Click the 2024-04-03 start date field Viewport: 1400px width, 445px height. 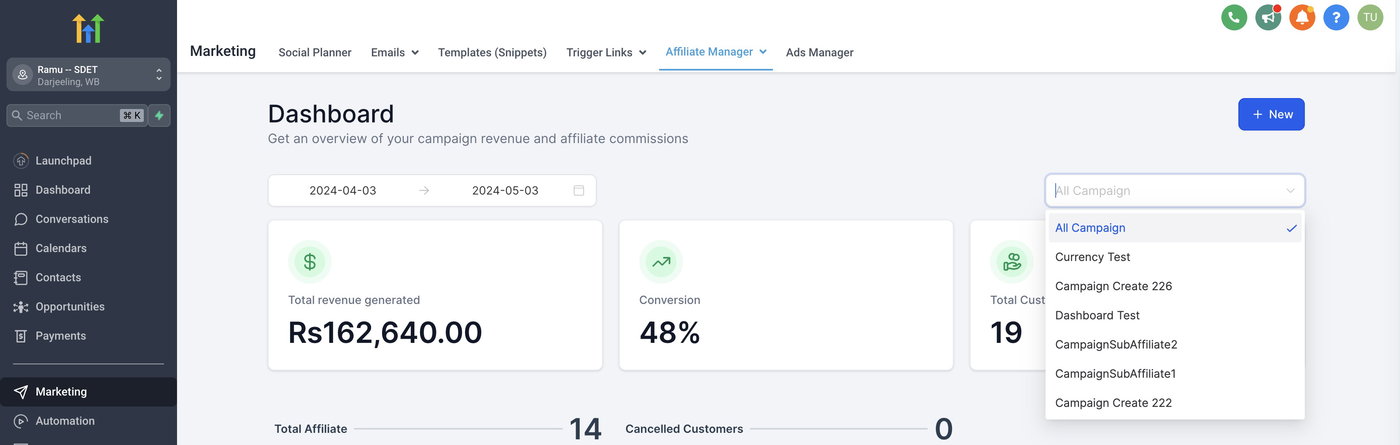click(343, 190)
